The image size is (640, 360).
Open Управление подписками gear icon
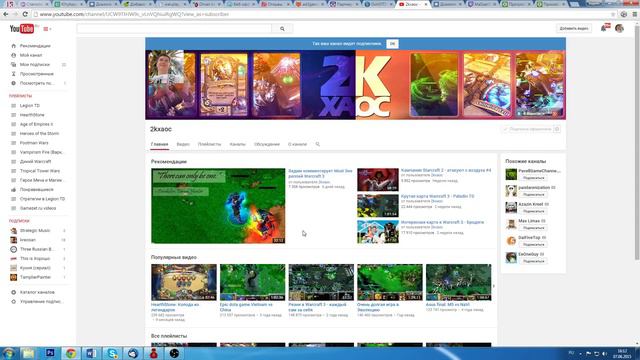13,302
